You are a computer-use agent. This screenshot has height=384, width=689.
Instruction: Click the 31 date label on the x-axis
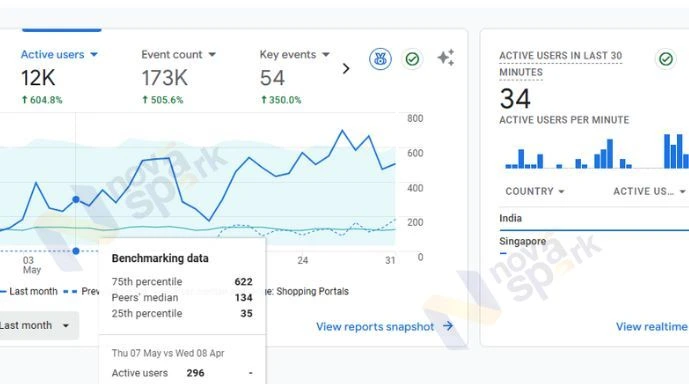pos(390,261)
